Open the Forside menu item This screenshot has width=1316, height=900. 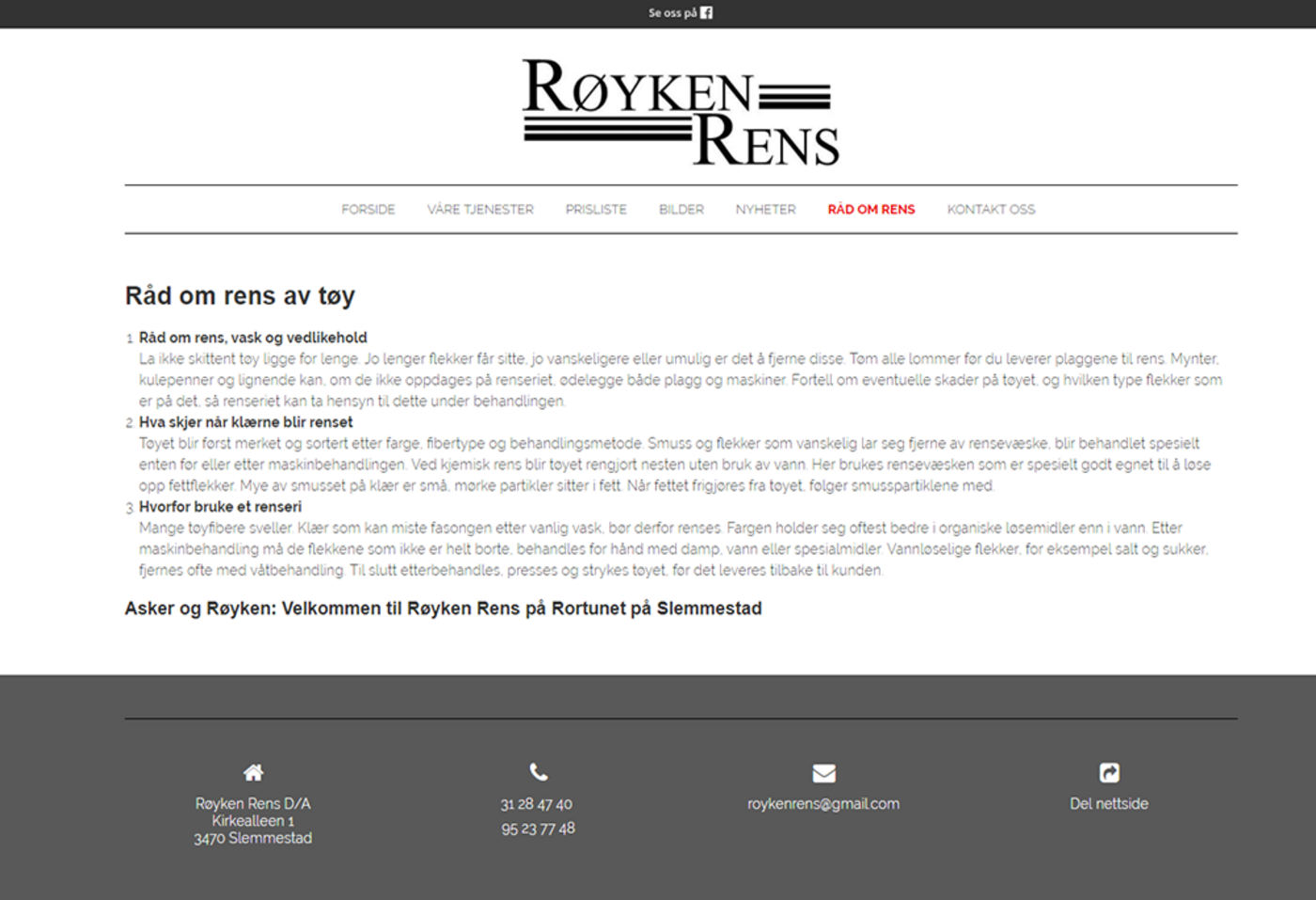tap(368, 210)
